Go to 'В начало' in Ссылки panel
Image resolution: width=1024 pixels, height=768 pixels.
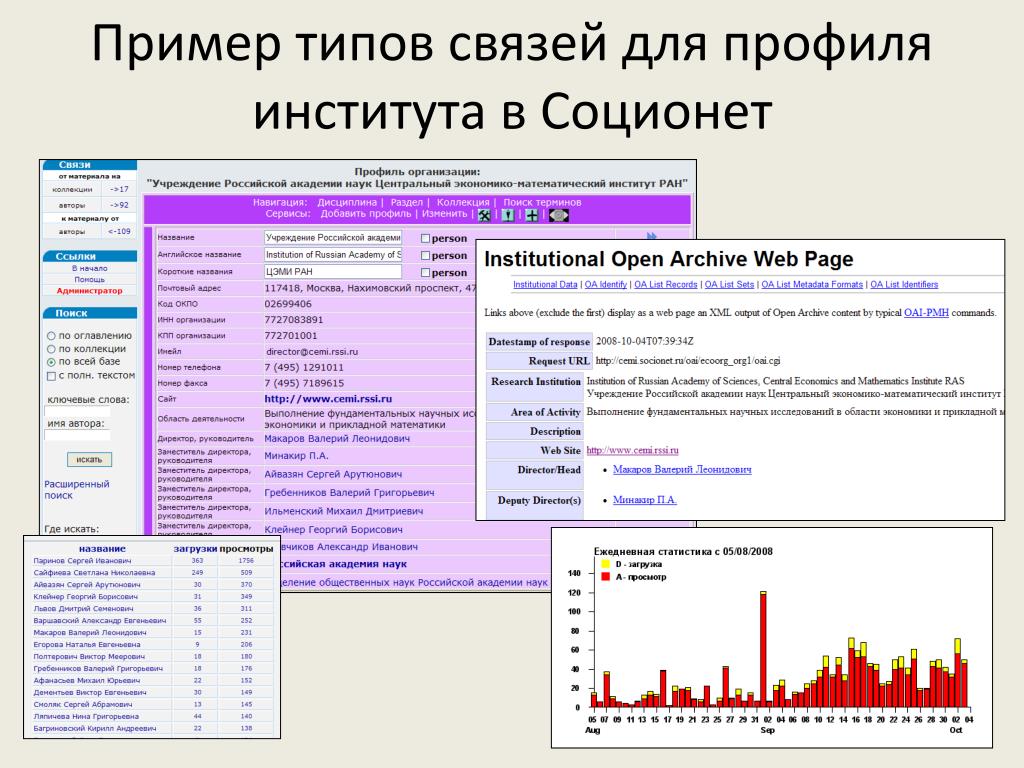point(89,268)
